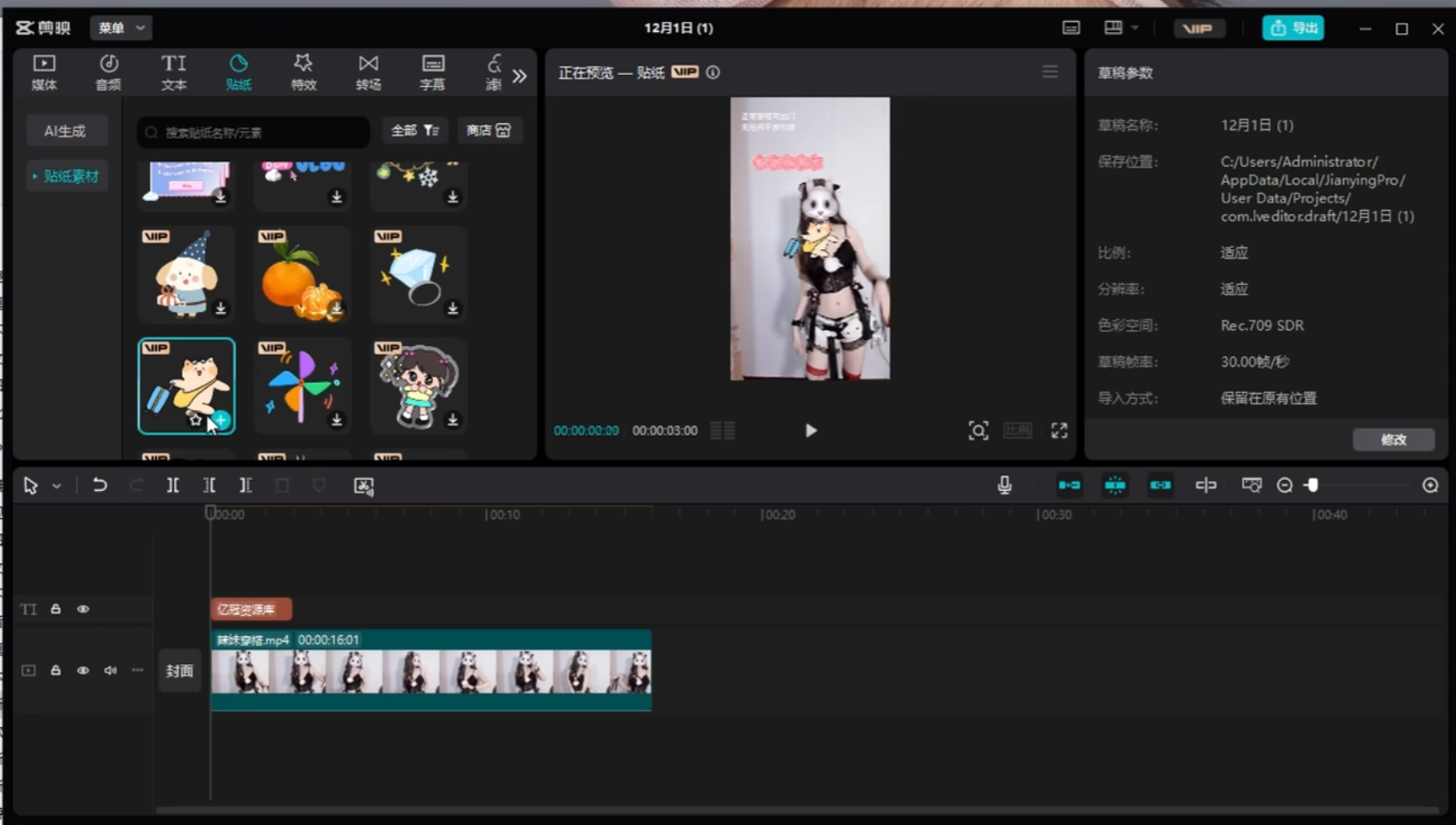Hide the video track with the eye toggle
Screen dimensions: 1456x825
click(x=82, y=670)
